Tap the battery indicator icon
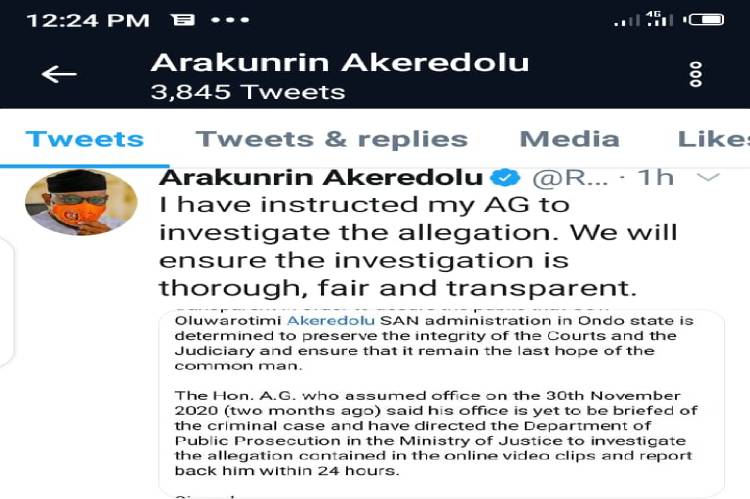This screenshot has width=750, height=499. [x=703, y=20]
